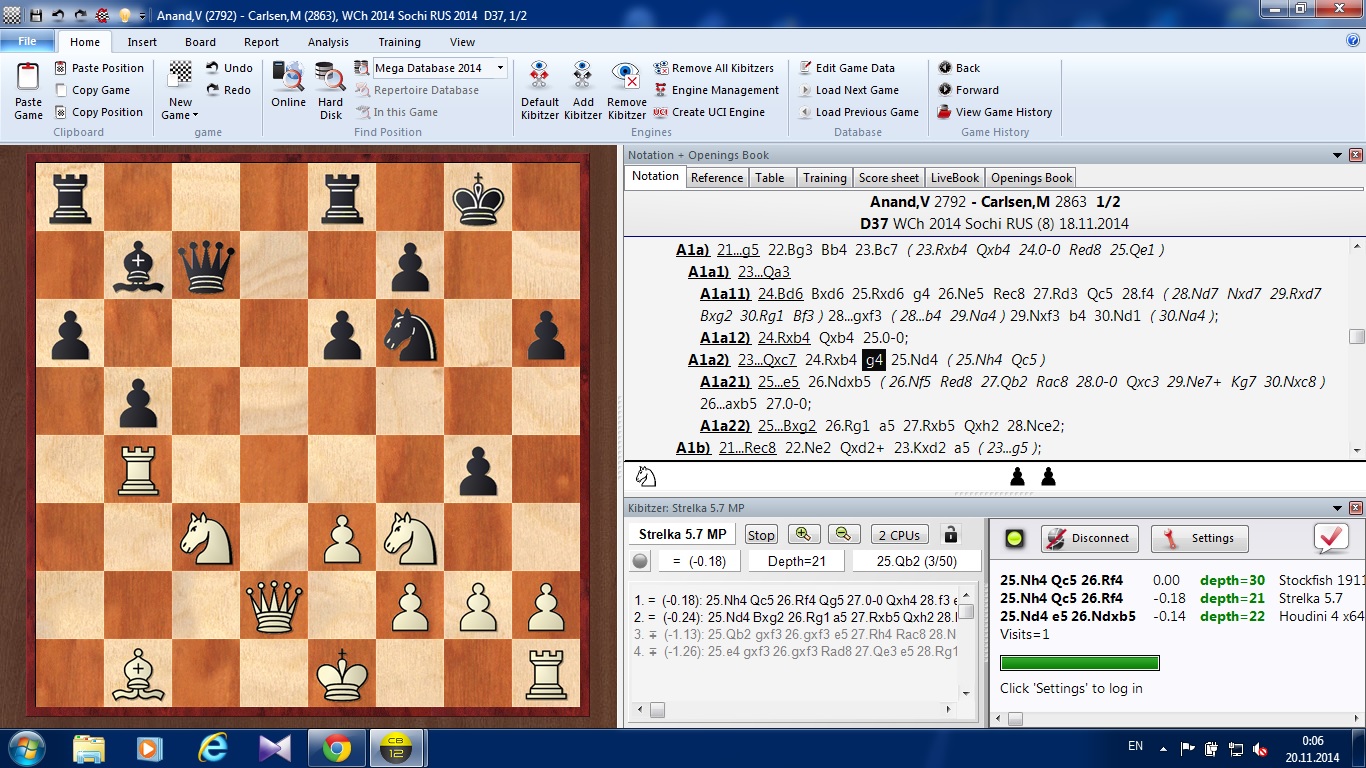The width and height of the screenshot is (1366, 768).
Task: Open the Mega Database 2014 dropdown
Action: click(x=500, y=68)
